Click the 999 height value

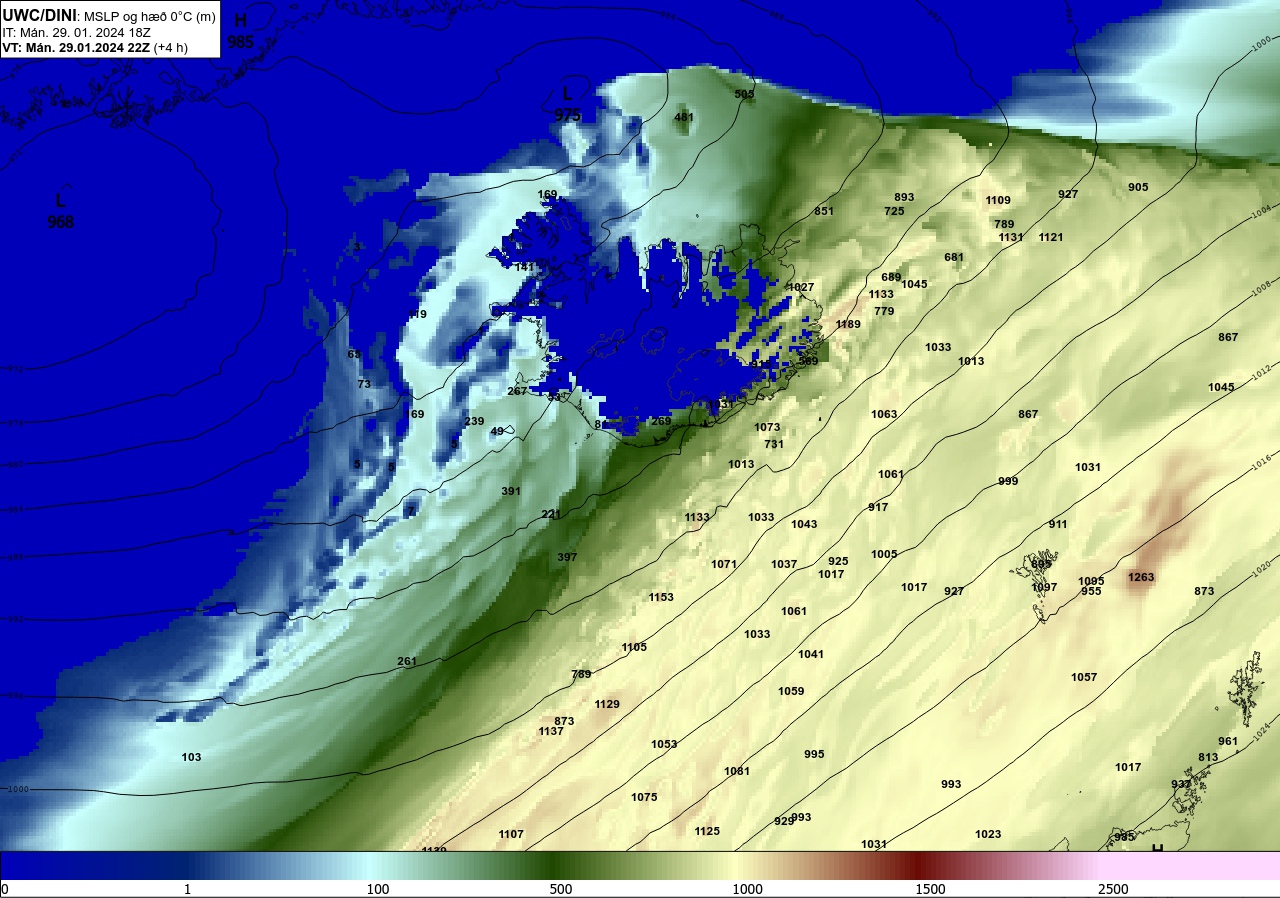coord(1008,481)
